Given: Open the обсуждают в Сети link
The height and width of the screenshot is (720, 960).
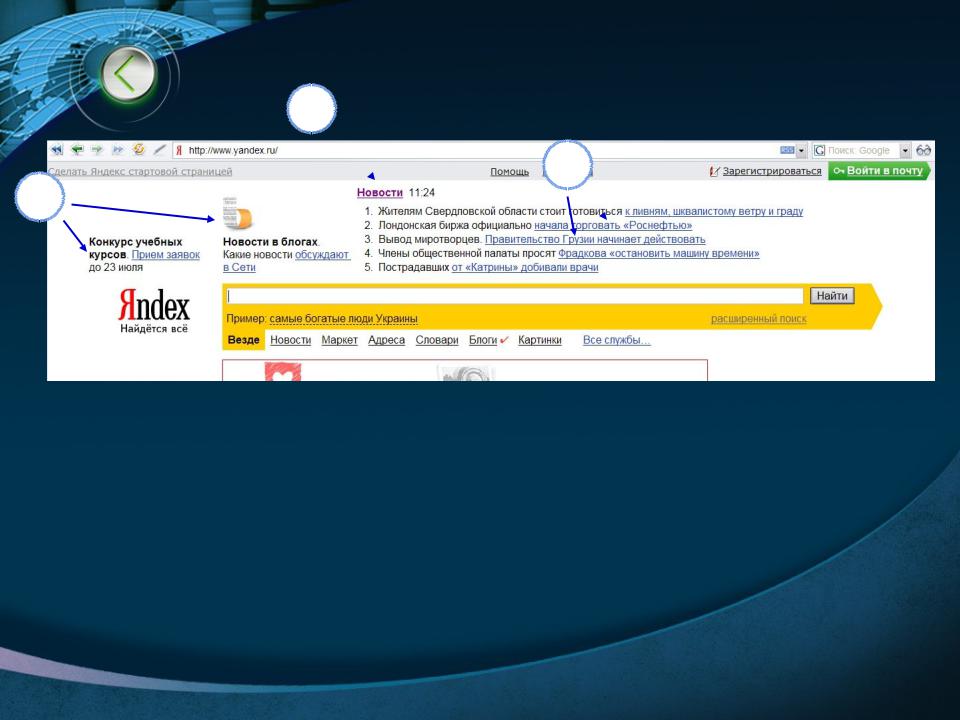Looking at the screenshot, I should click(x=321, y=255).
